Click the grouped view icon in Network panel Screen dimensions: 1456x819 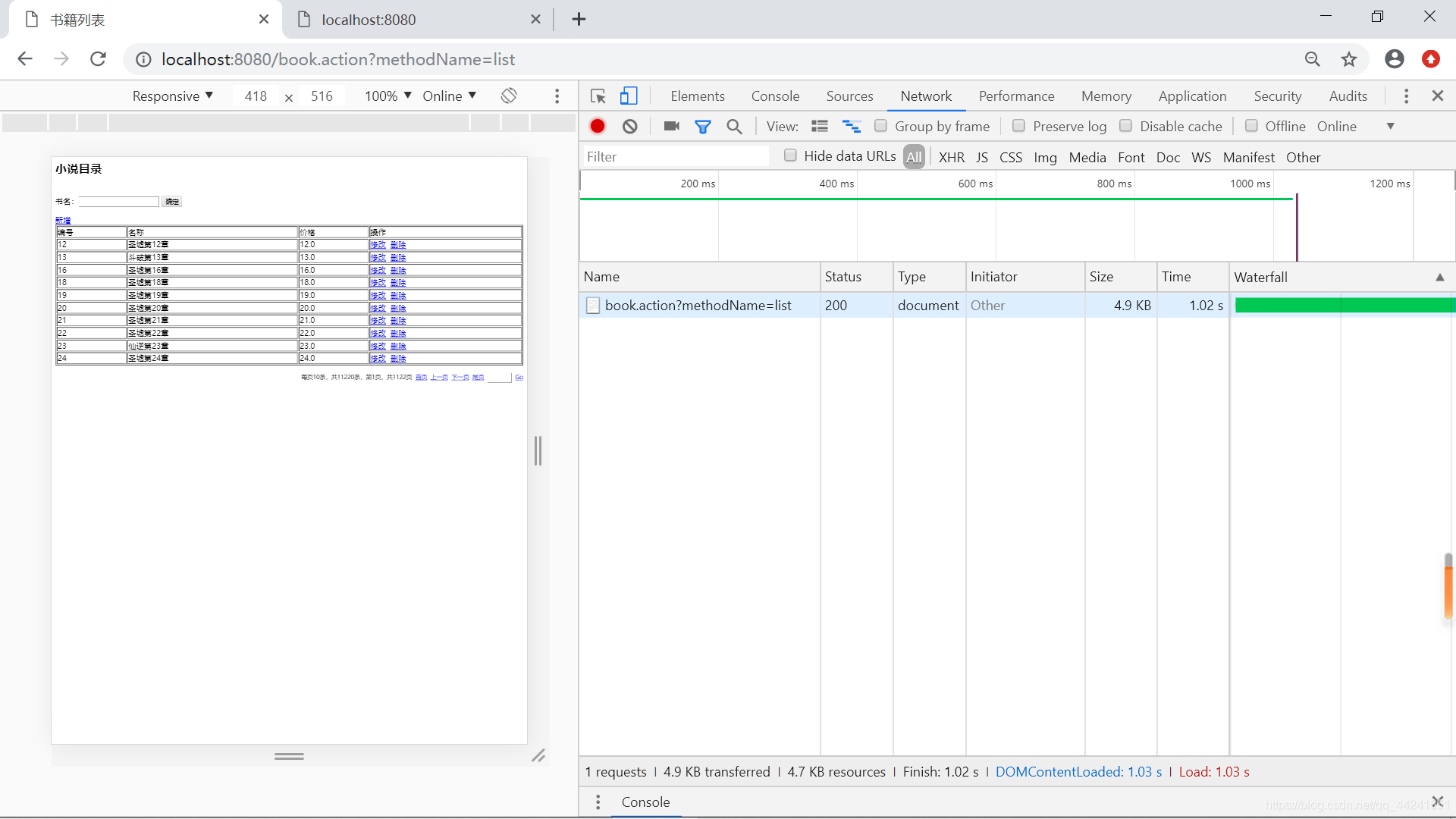(x=849, y=125)
